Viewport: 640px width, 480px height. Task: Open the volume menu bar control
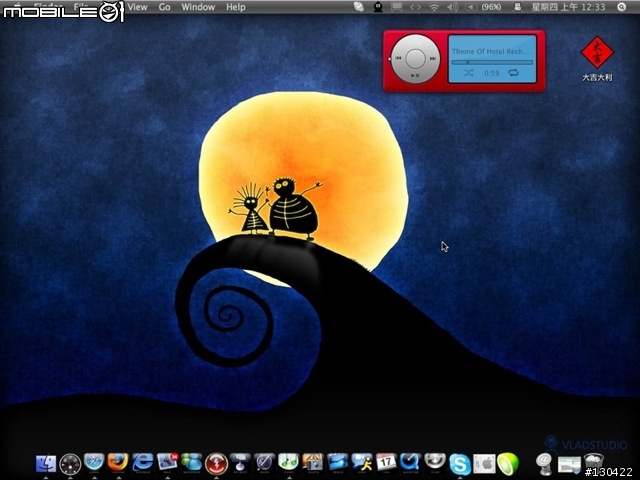click(x=452, y=7)
